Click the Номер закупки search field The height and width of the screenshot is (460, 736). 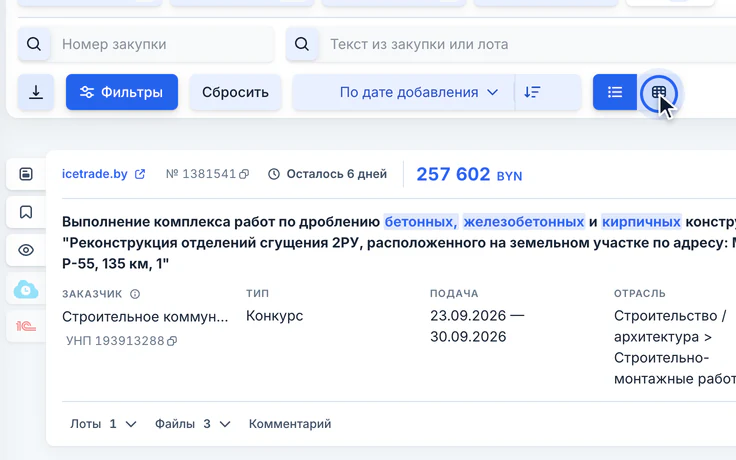point(162,44)
